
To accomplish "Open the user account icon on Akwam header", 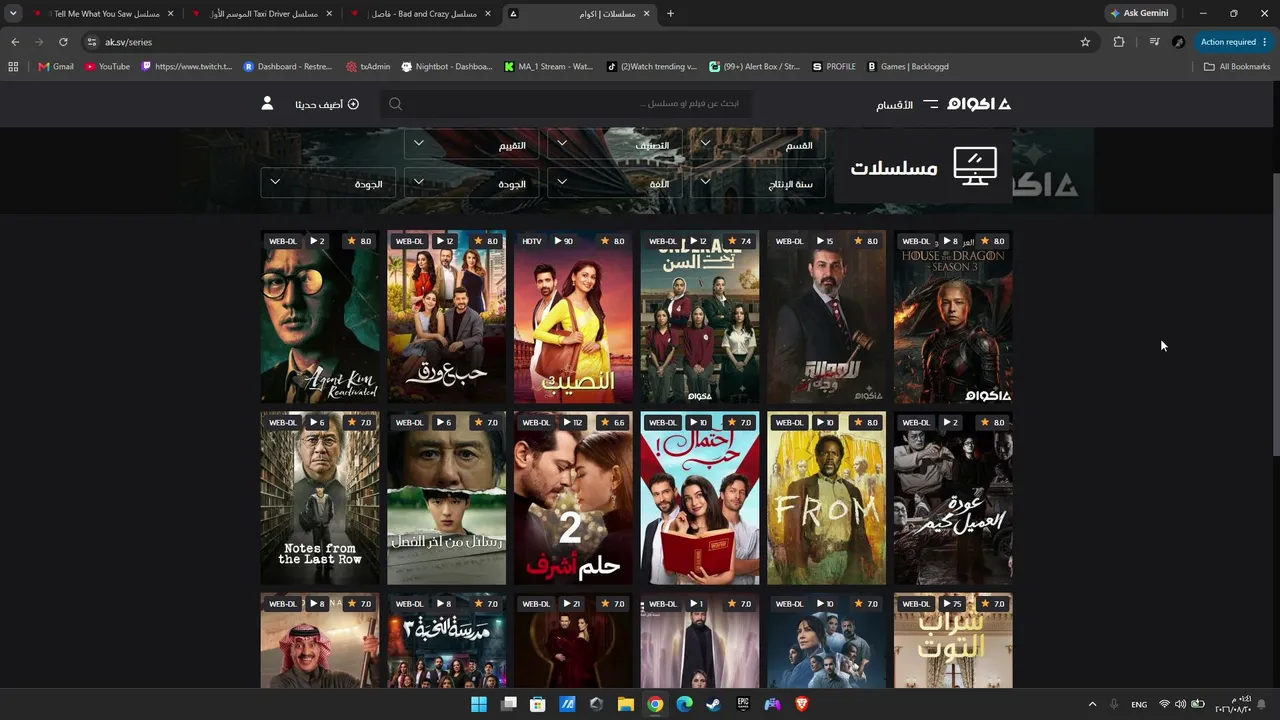I will [x=267, y=104].
